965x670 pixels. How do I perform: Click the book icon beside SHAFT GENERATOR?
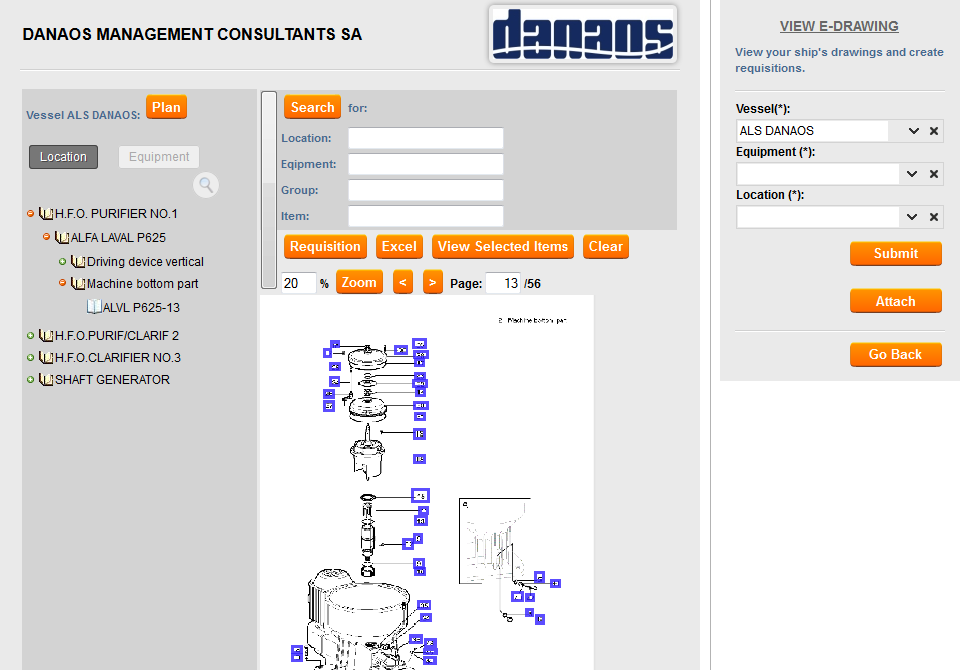(x=46, y=380)
